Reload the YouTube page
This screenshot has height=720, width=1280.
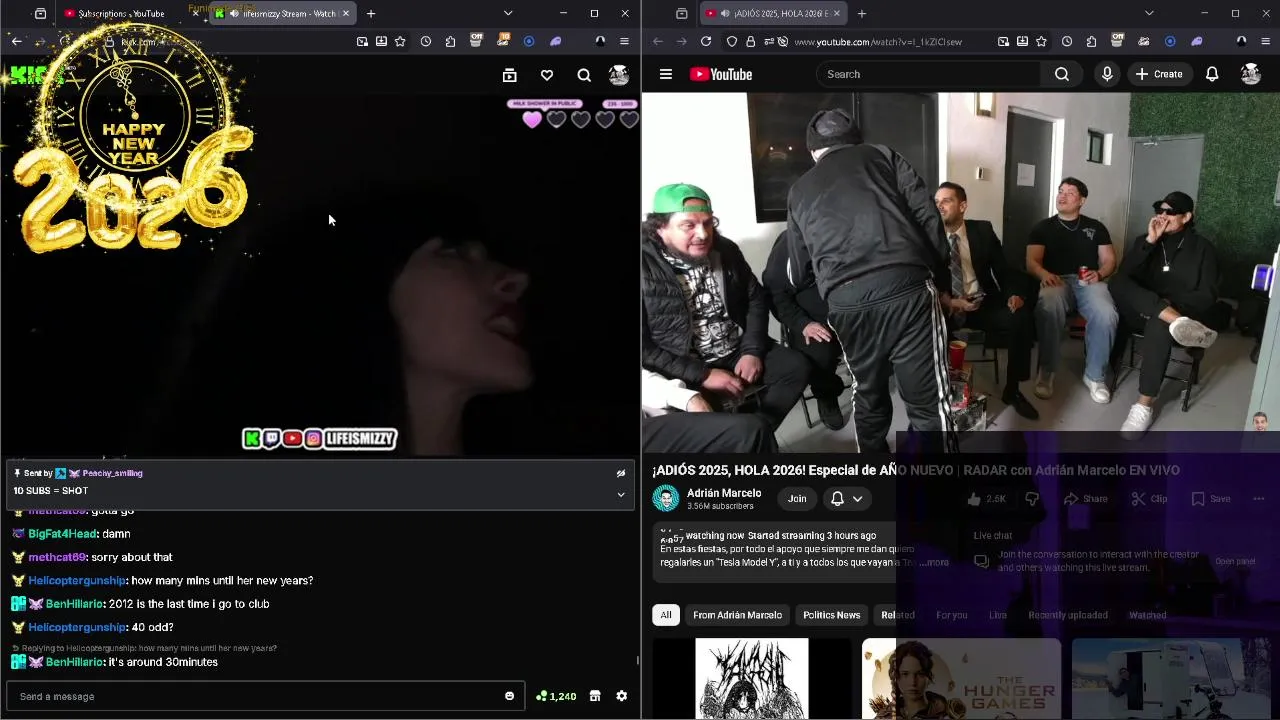(x=706, y=41)
